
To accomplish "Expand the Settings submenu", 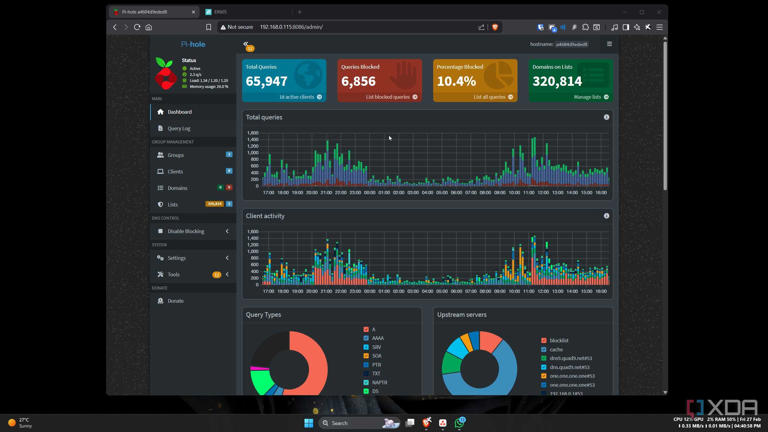I will point(227,258).
